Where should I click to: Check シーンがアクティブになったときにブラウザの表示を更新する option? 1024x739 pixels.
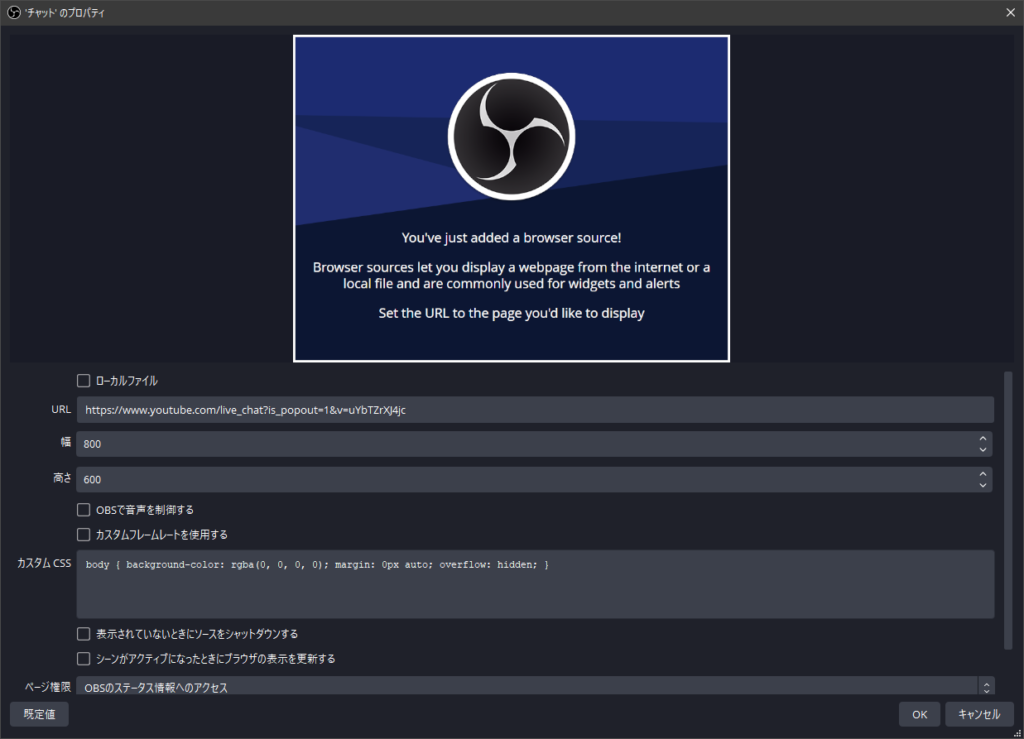click(x=84, y=659)
